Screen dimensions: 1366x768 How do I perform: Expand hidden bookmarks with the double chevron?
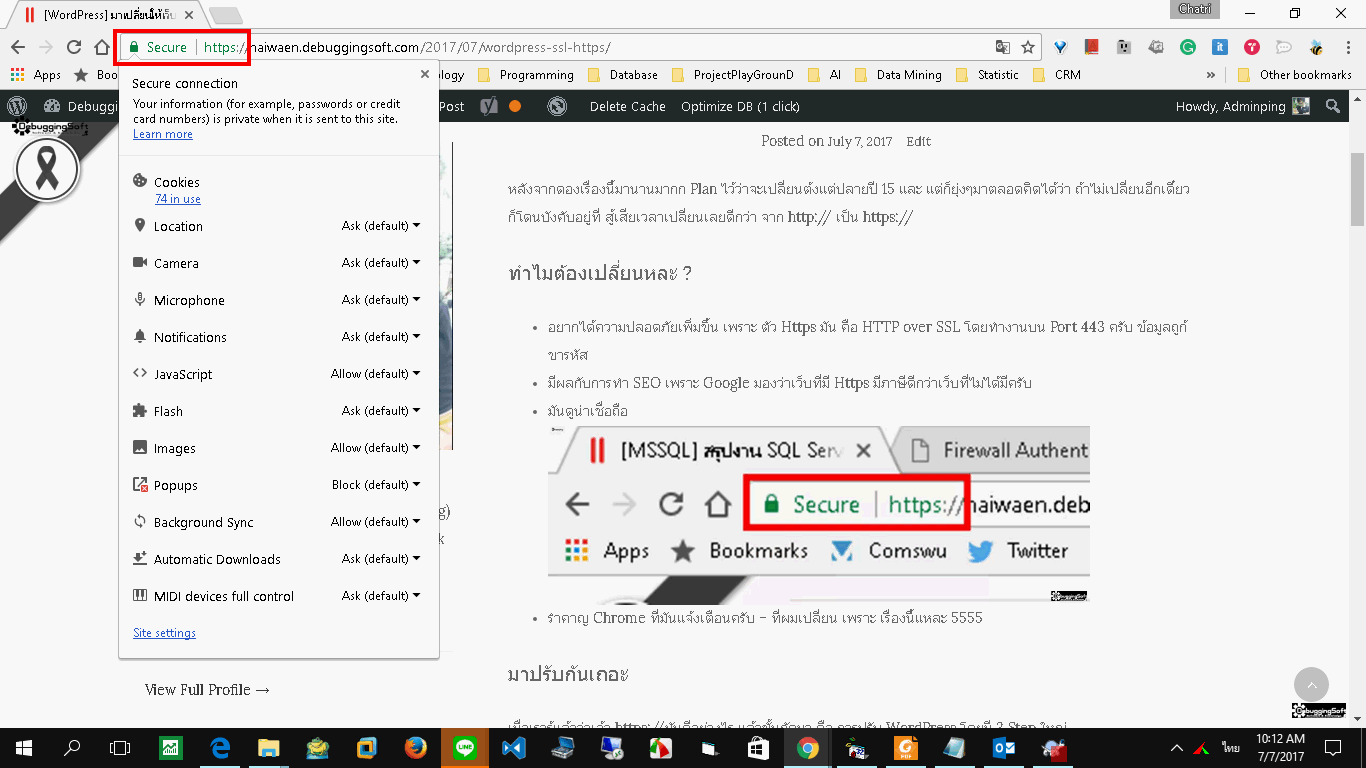click(1211, 75)
